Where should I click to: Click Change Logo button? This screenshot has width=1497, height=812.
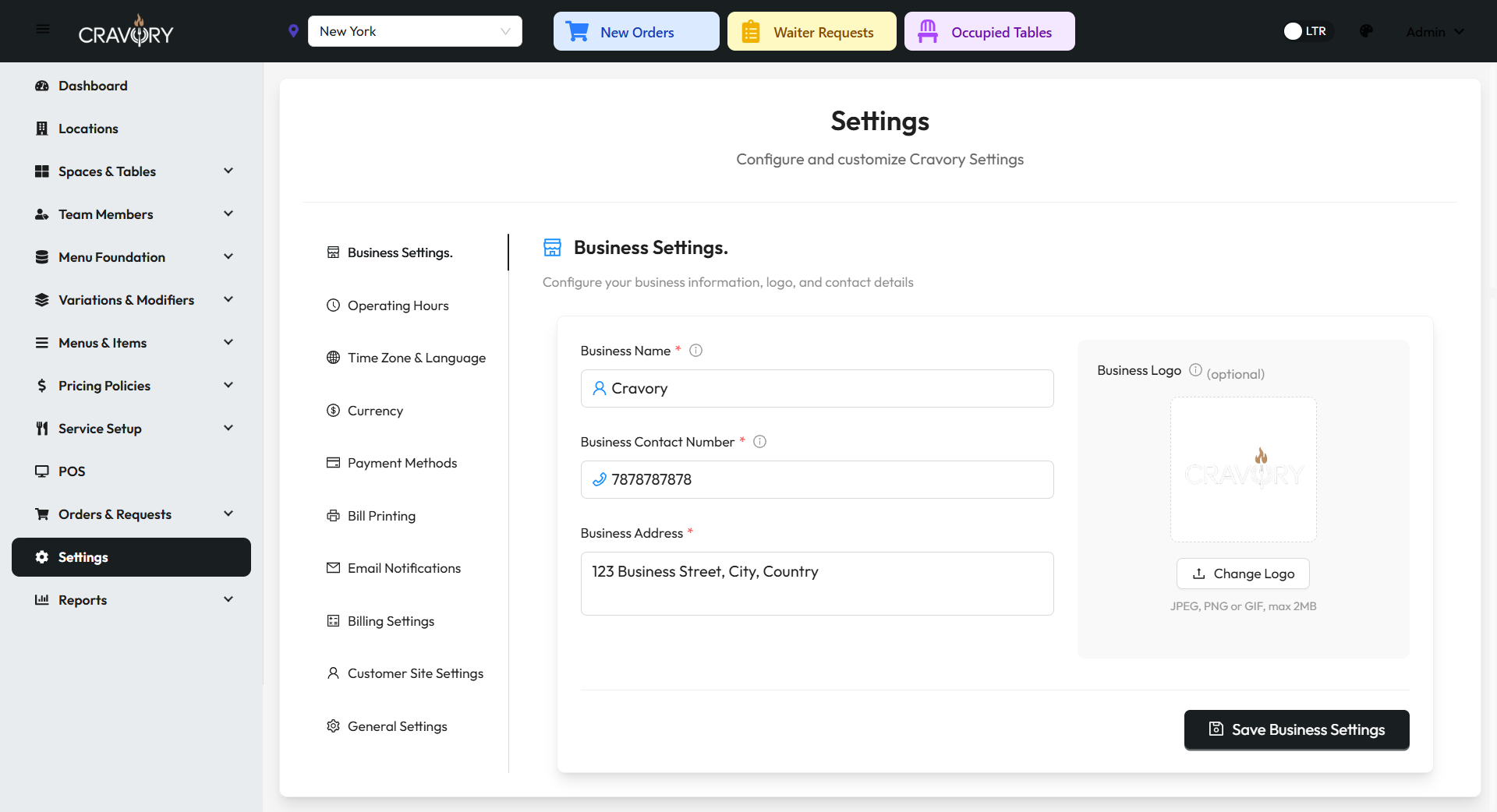click(x=1243, y=574)
